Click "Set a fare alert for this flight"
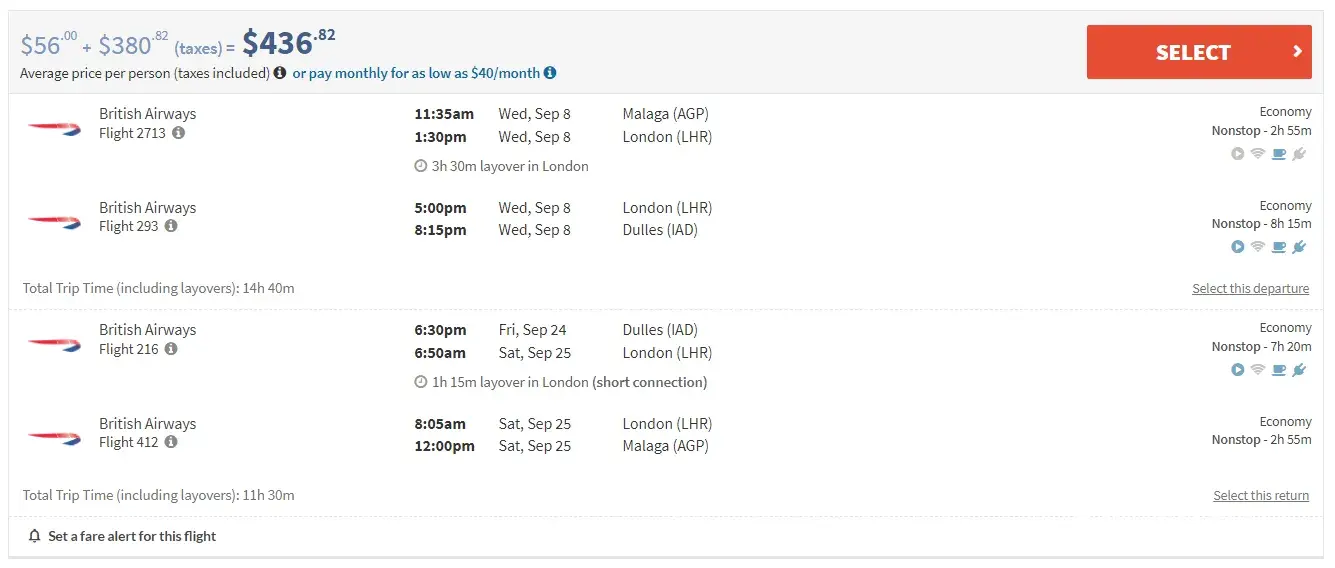 pyautogui.click(x=132, y=536)
